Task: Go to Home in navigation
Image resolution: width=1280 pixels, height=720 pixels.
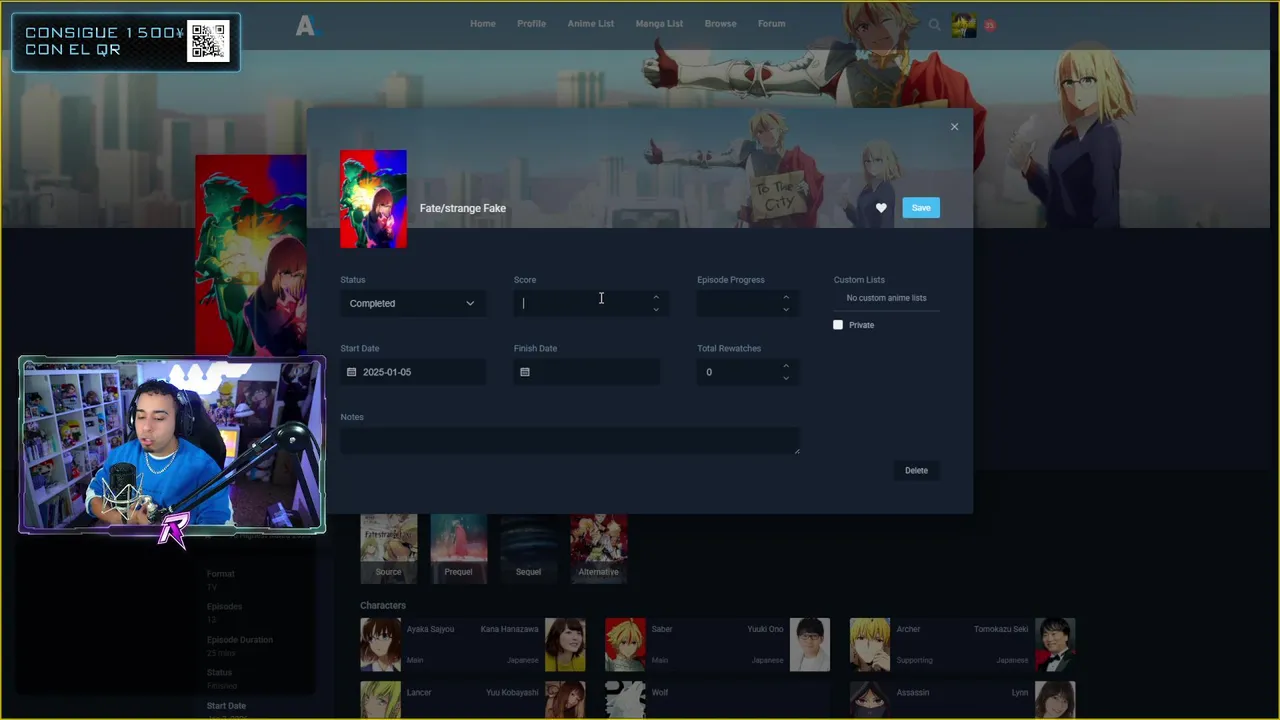Action: point(483,24)
